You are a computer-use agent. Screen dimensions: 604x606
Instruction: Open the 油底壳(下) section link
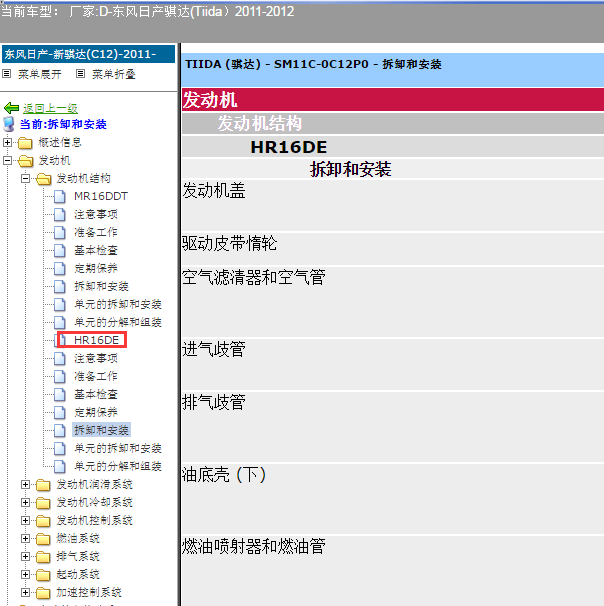tap(224, 475)
